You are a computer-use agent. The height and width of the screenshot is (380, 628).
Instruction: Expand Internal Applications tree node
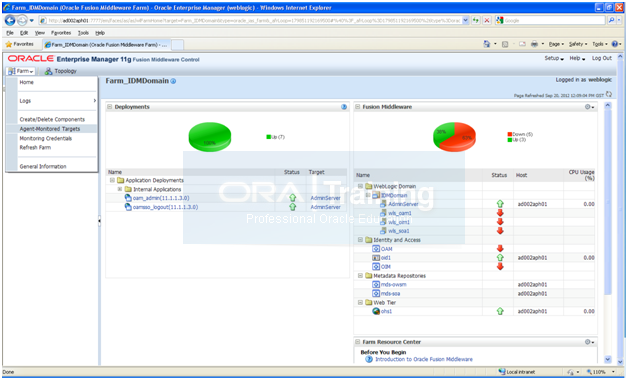pos(119,189)
